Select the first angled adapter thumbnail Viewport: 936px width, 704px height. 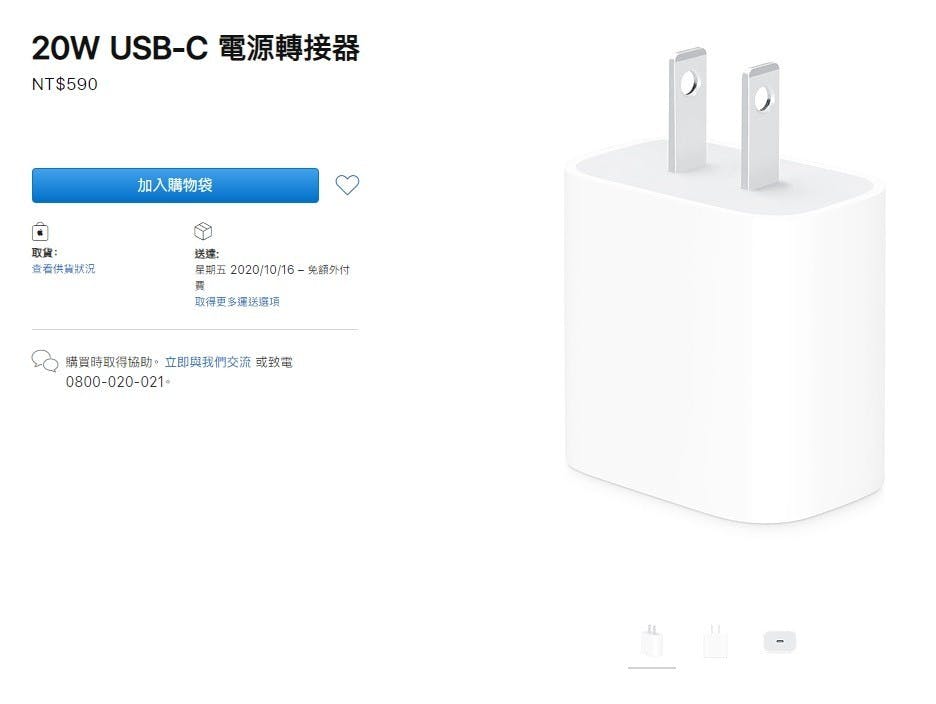(652, 641)
